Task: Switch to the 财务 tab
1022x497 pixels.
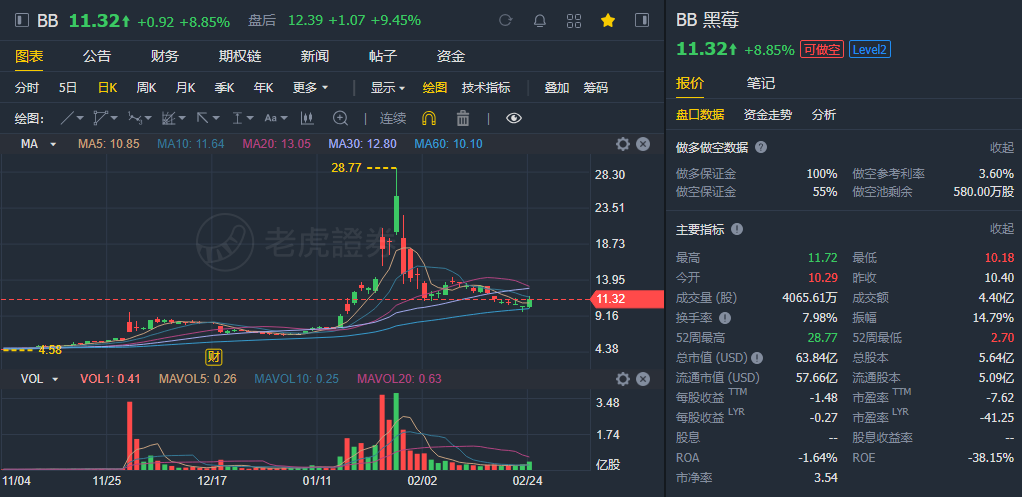Action: [165, 57]
